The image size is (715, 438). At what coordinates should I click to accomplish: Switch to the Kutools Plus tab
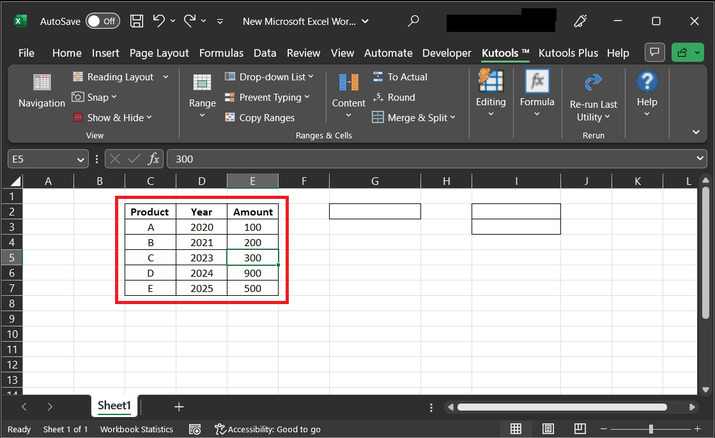pos(570,53)
